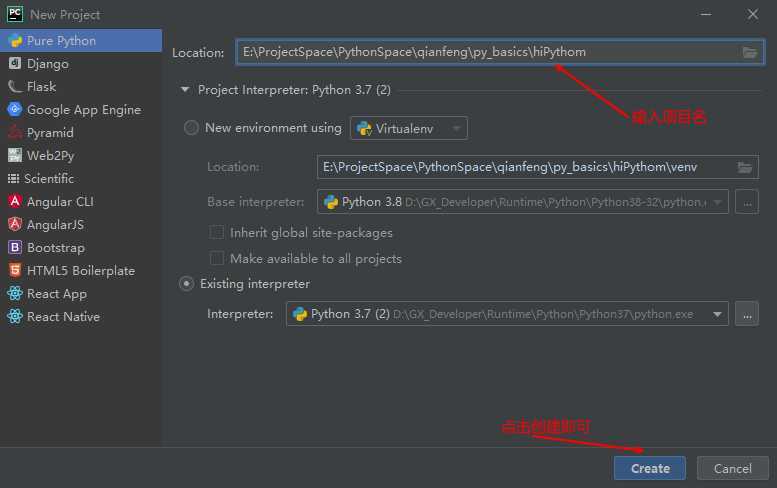Choose Flask project type
777x488 pixels.
tap(81, 87)
